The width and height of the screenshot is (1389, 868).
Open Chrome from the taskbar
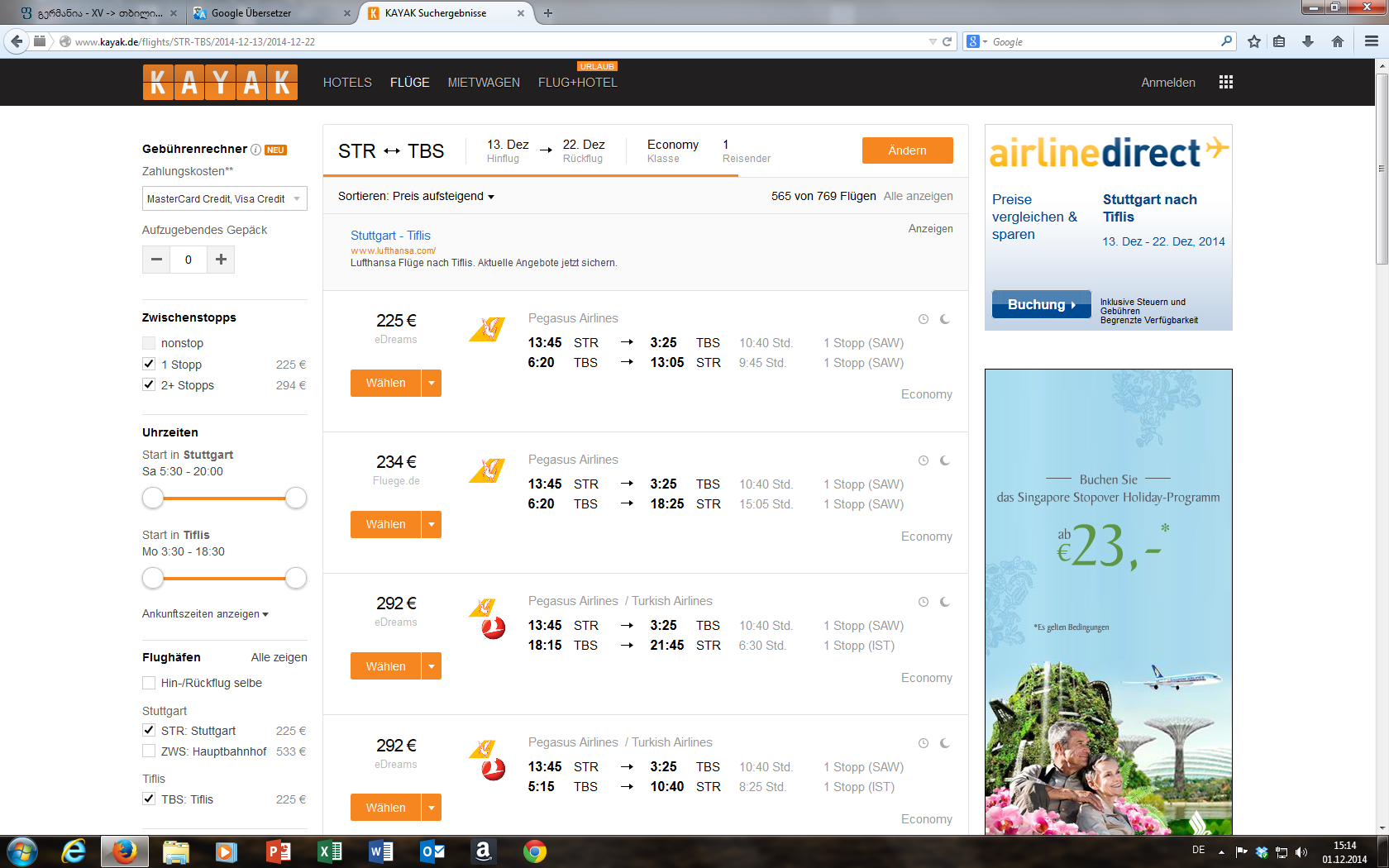tap(535, 851)
